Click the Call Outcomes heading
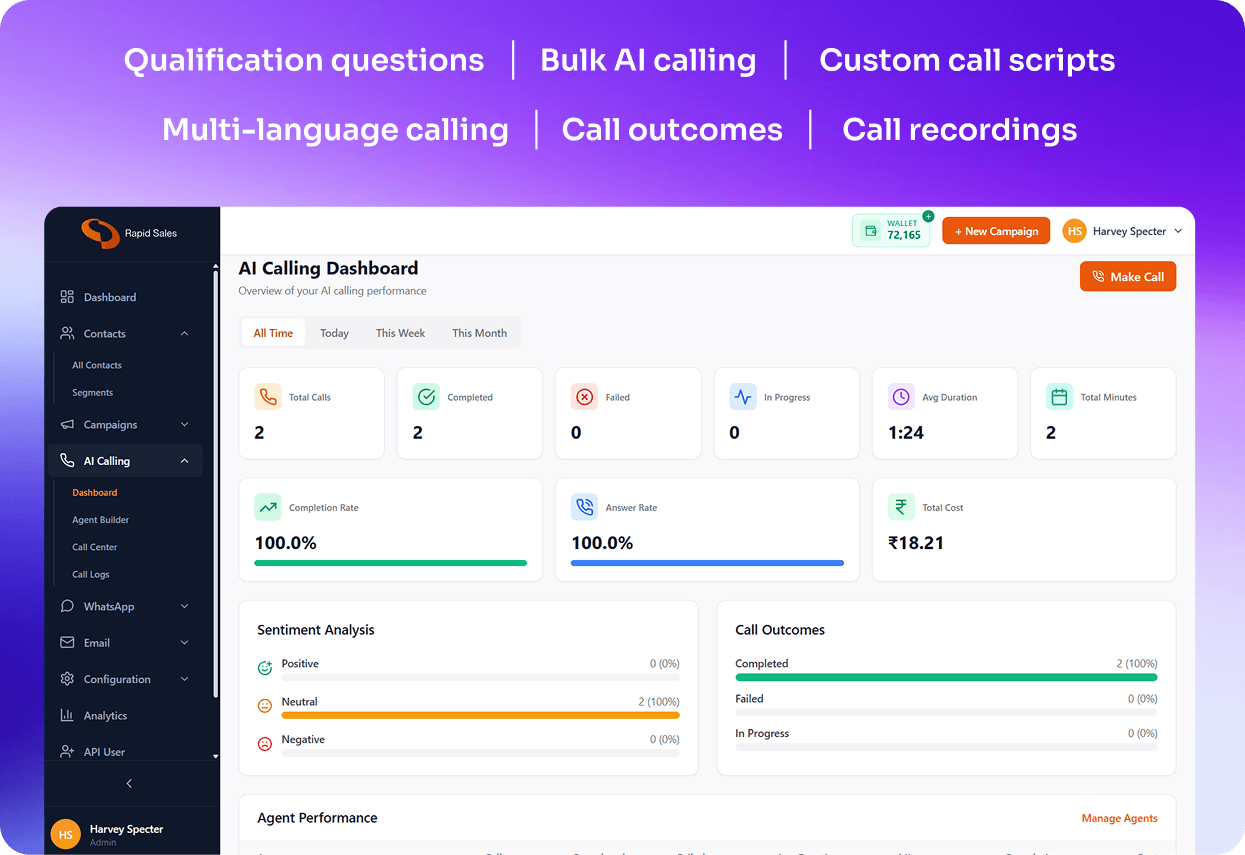The height and width of the screenshot is (855, 1245). pyautogui.click(x=780, y=630)
